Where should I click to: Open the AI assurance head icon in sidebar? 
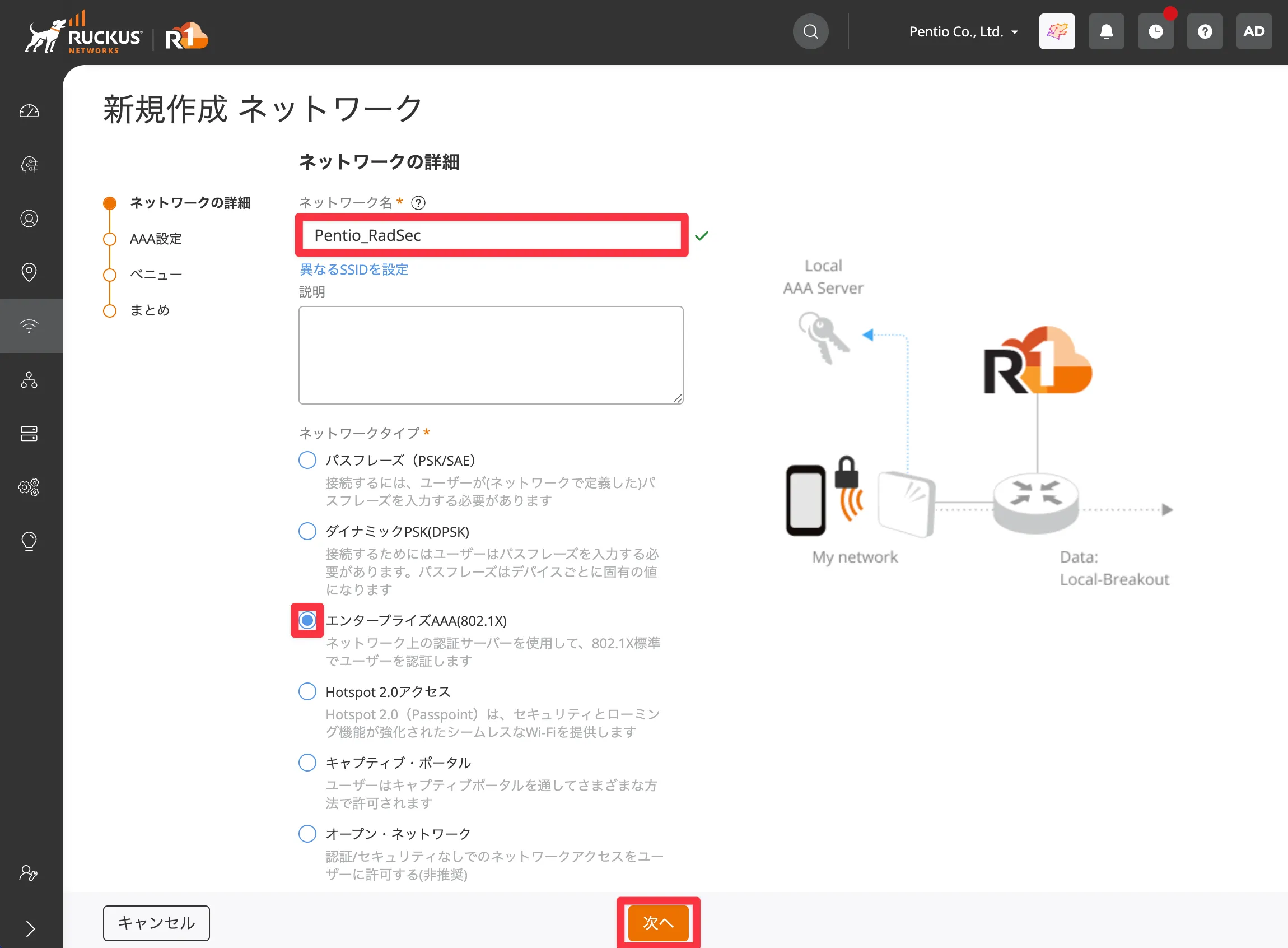click(29, 165)
